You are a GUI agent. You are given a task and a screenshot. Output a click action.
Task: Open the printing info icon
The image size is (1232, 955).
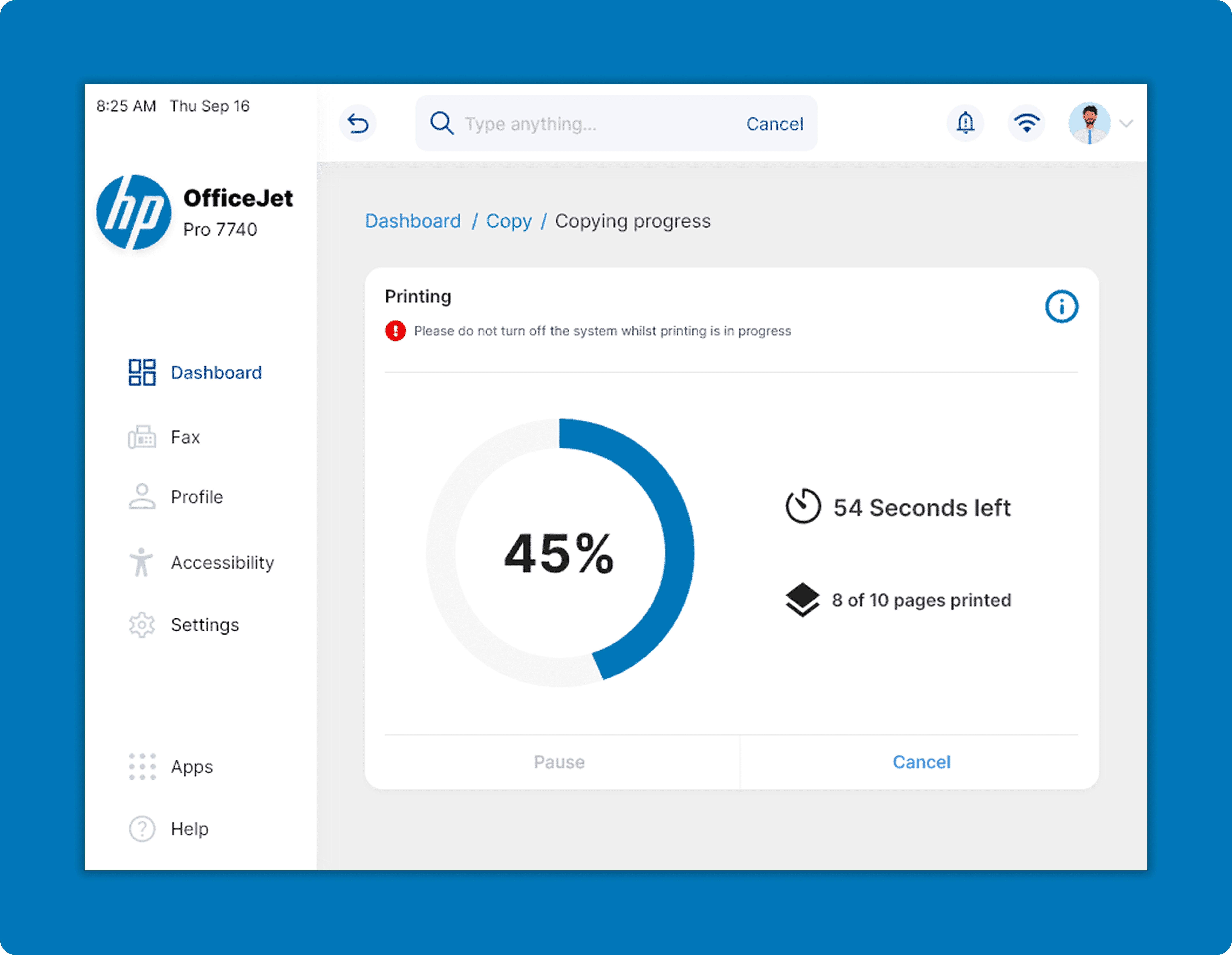tap(1061, 307)
